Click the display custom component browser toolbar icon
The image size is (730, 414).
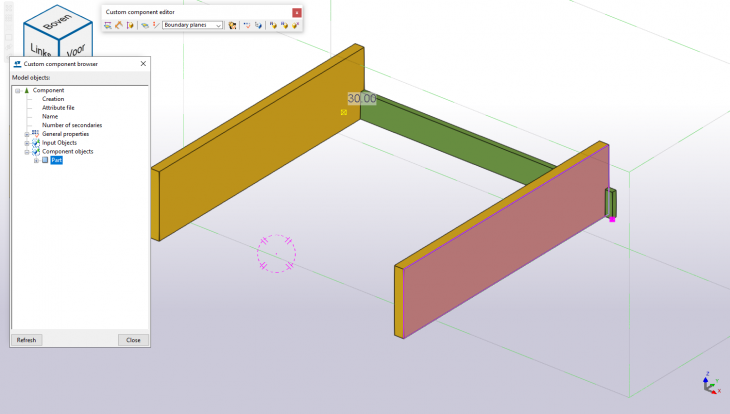[108, 25]
